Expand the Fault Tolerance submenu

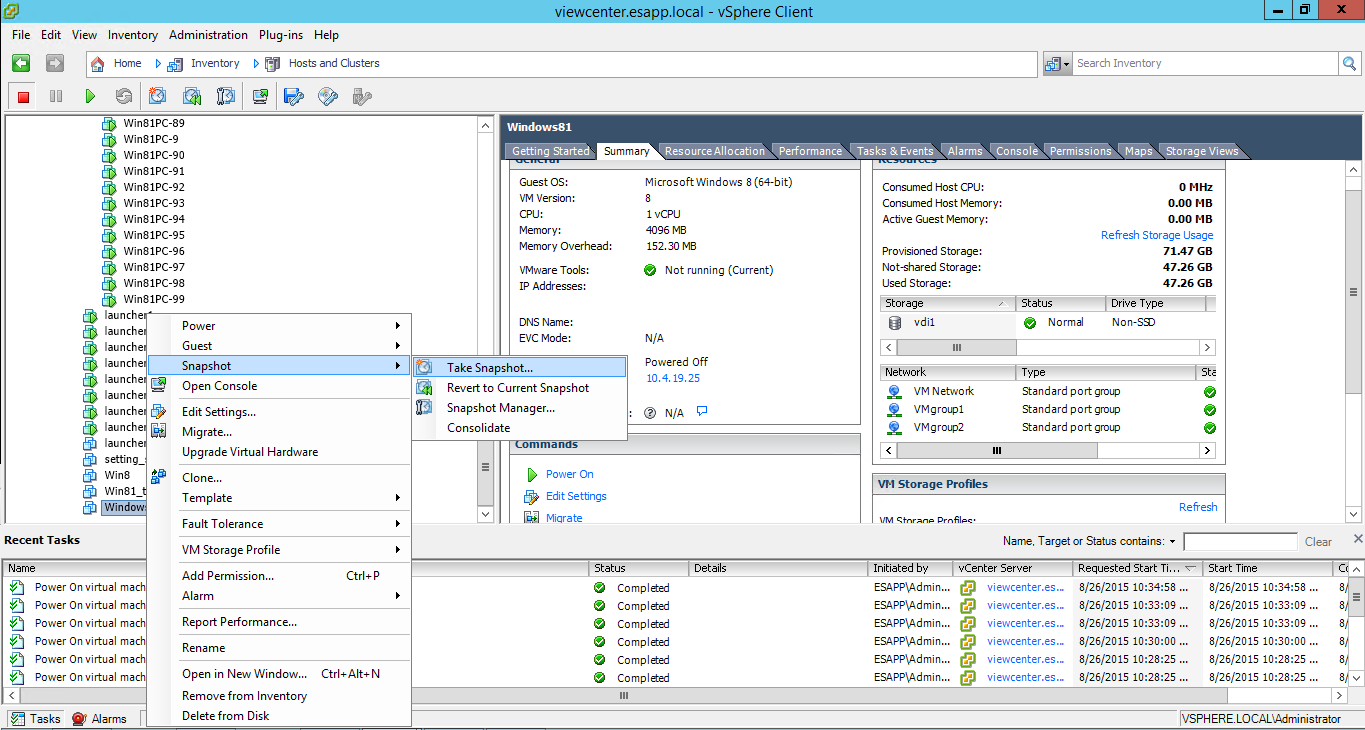click(x=222, y=524)
